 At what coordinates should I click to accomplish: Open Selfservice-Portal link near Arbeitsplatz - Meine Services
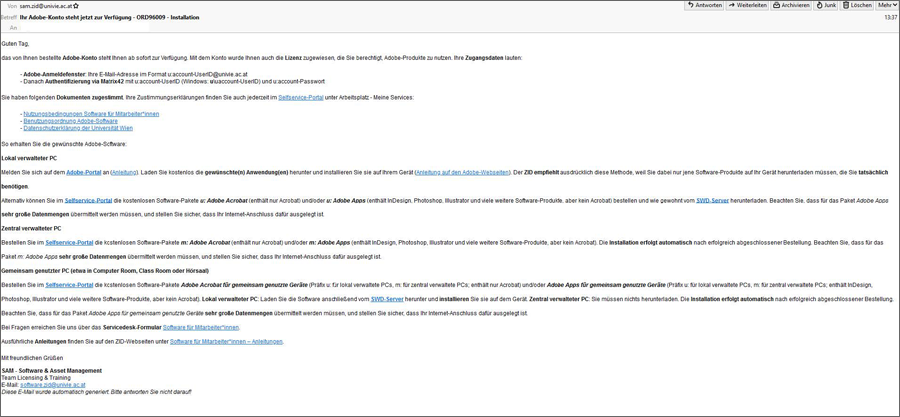point(300,98)
